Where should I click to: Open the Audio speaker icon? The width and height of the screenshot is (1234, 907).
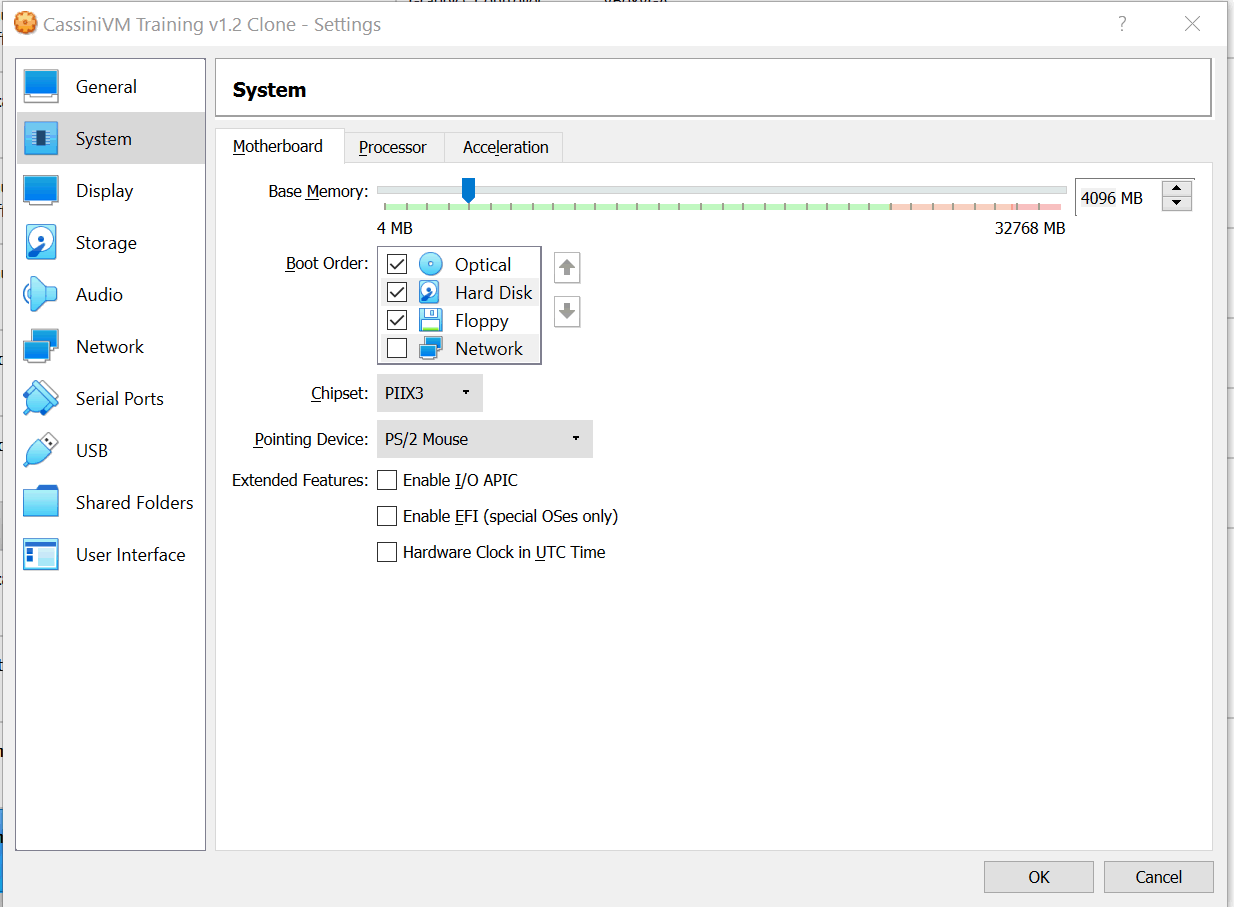[x=42, y=295]
